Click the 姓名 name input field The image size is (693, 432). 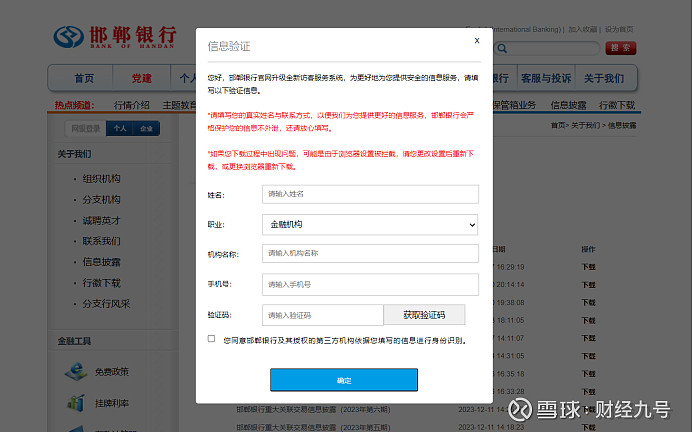pos(370,194)
